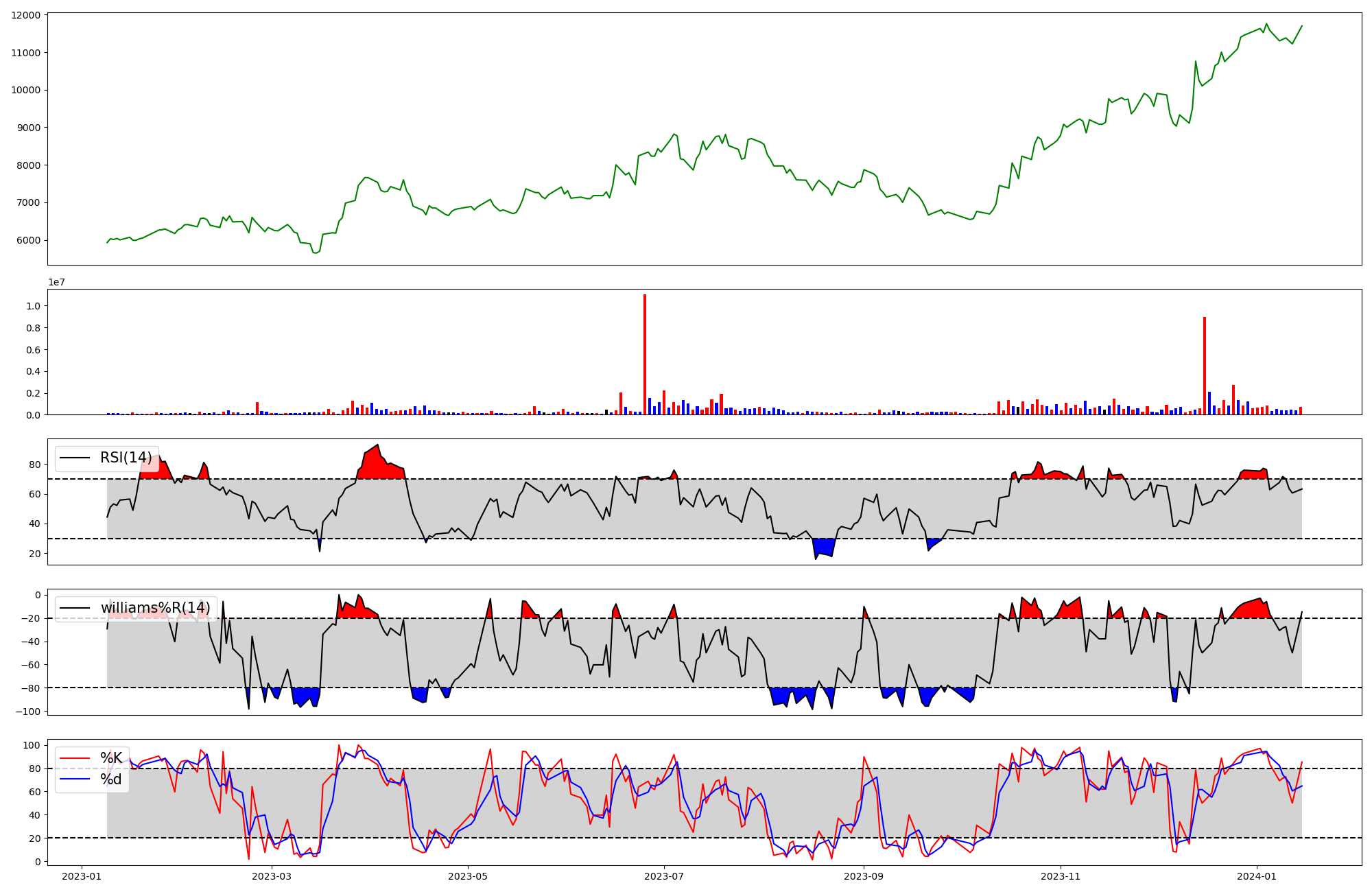Image resolution: width=1372 pixels, height=892 pixels.
Task: Click the 2023-03 x-axis date label
Action: (x=272, y=876)
